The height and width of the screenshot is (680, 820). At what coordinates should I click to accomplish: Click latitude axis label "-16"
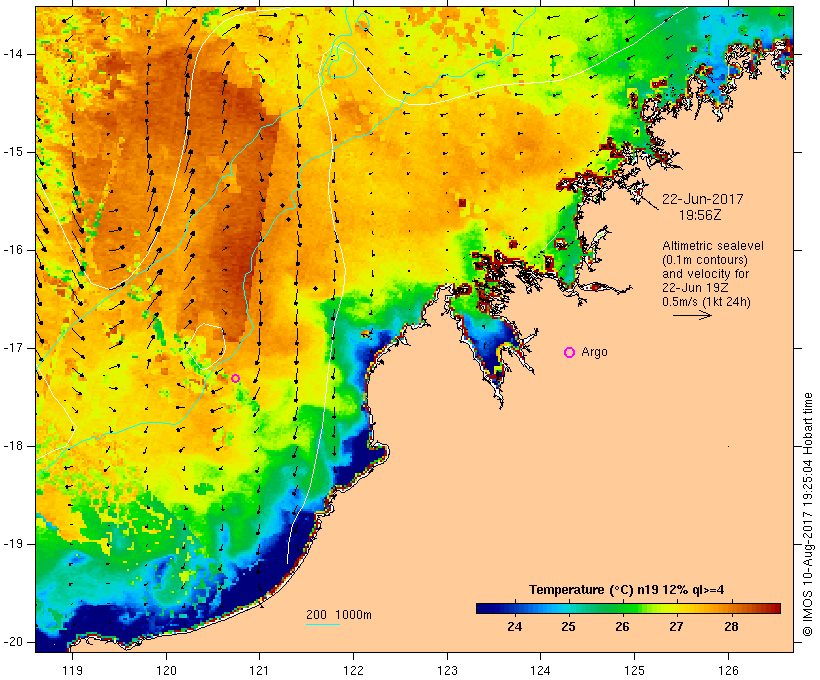13,250
